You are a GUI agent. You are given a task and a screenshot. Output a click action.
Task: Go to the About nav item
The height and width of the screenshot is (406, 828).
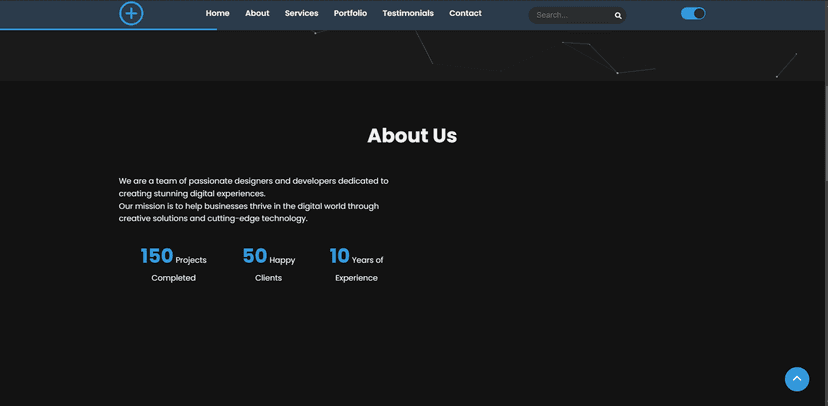tap(257, 13)
